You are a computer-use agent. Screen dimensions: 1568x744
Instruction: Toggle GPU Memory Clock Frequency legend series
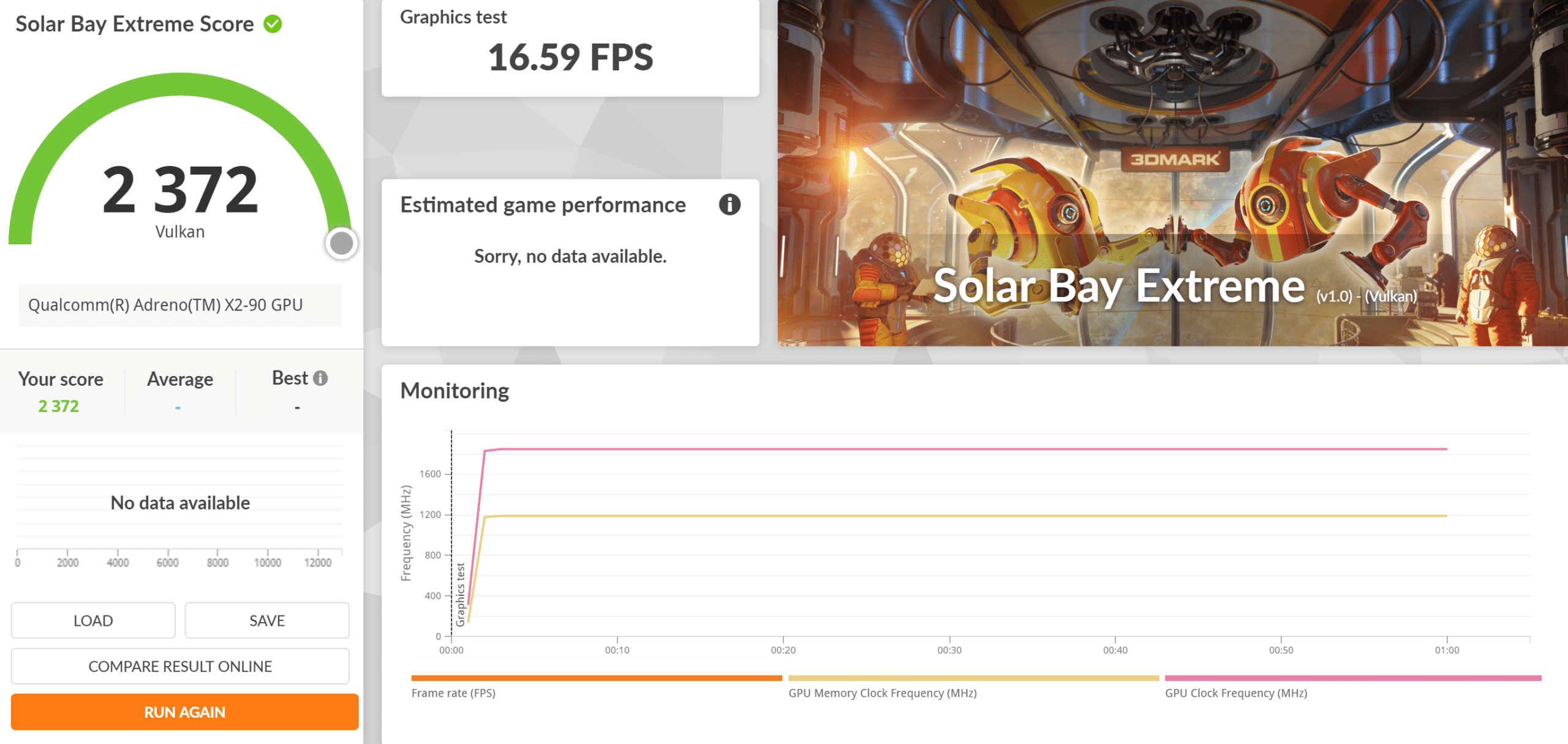click(x=882, y=693)
